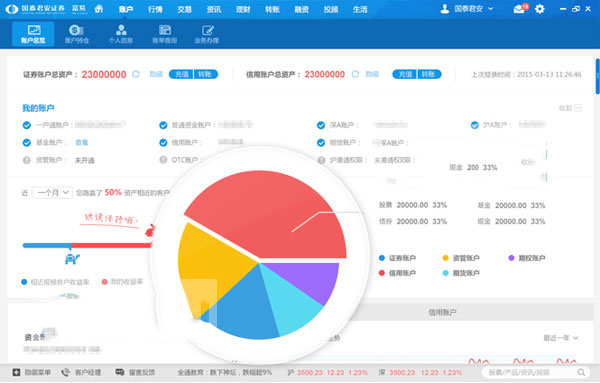This screenshot has width=600, height=383.
Task: Click the 期货账户 cyan legend dot
Action: click(x=445, y=273)
